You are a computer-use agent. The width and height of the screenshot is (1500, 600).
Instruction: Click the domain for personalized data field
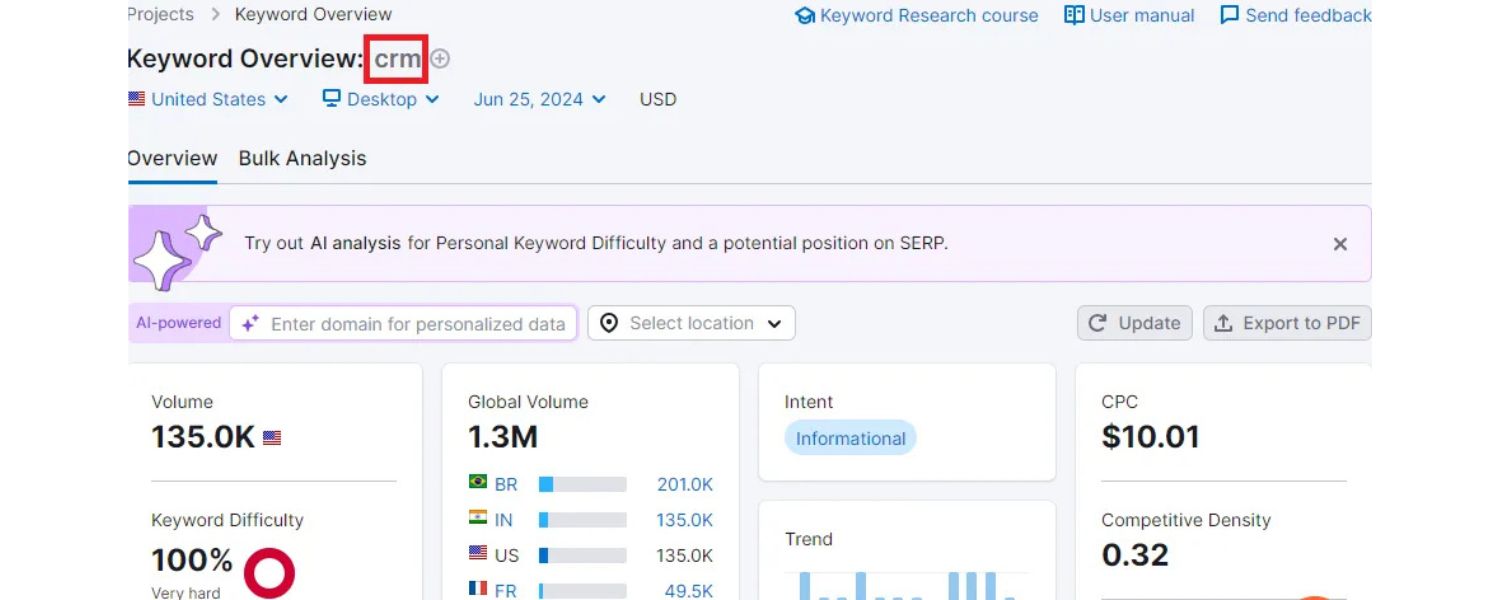point(417,324)
